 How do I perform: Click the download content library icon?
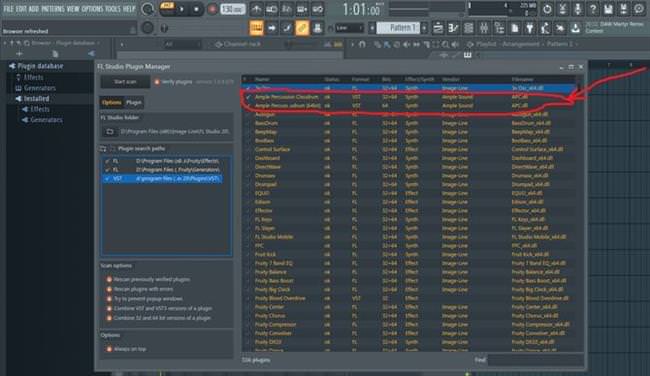(x=575, y=28)
